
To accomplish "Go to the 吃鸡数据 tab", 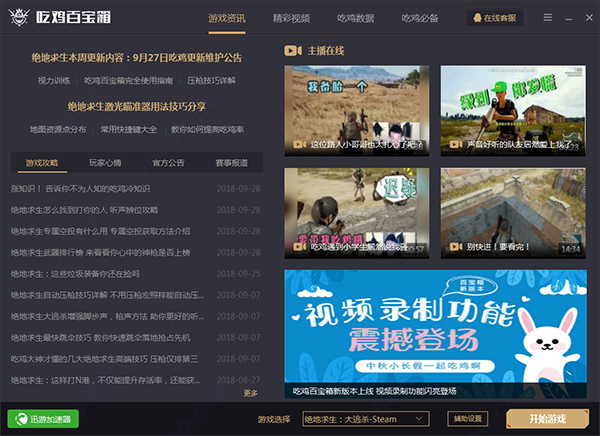I will [355, 18].
